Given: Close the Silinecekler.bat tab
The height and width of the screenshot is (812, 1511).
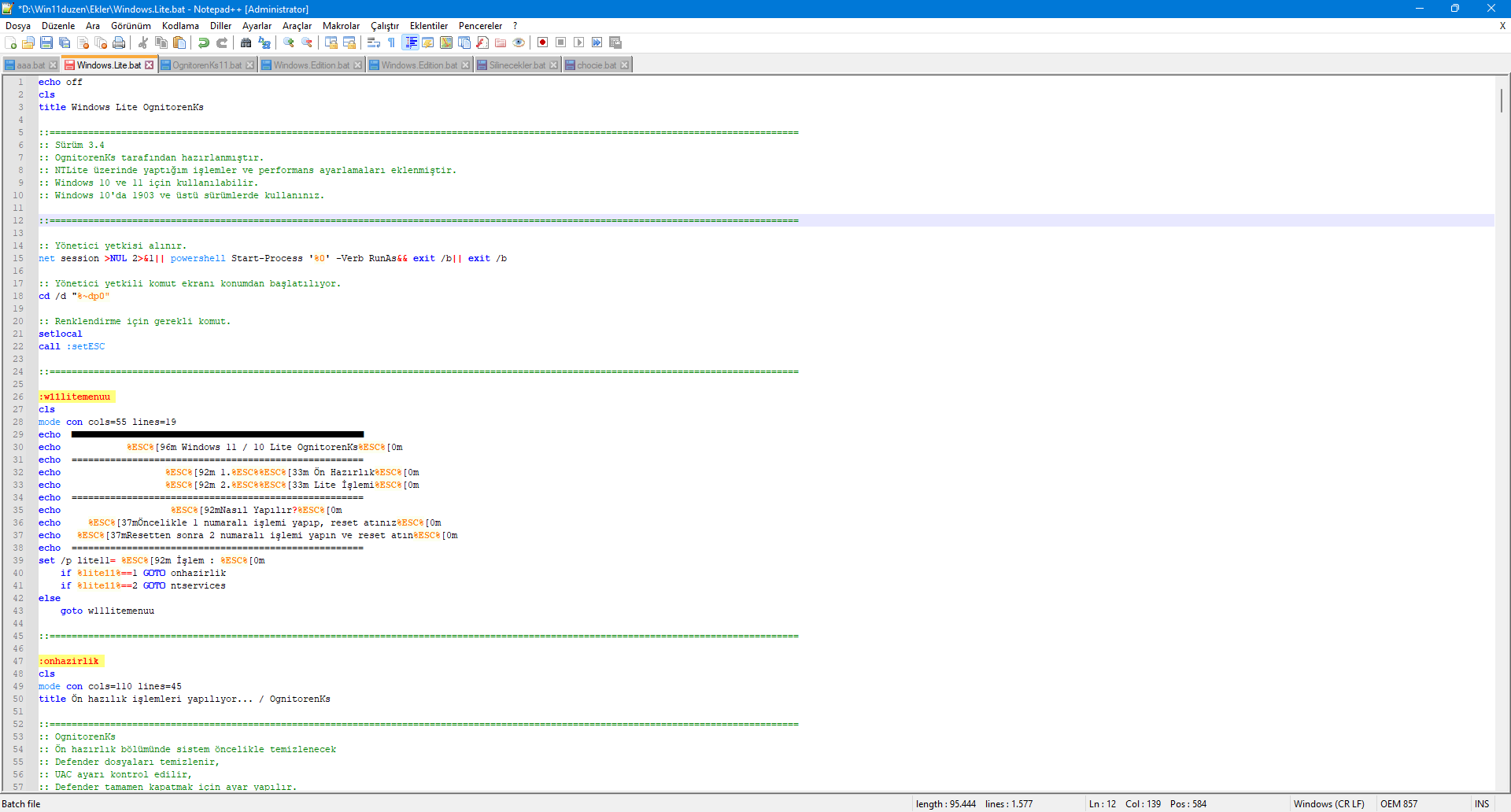Looking at the screenshot, I should 554,65.
